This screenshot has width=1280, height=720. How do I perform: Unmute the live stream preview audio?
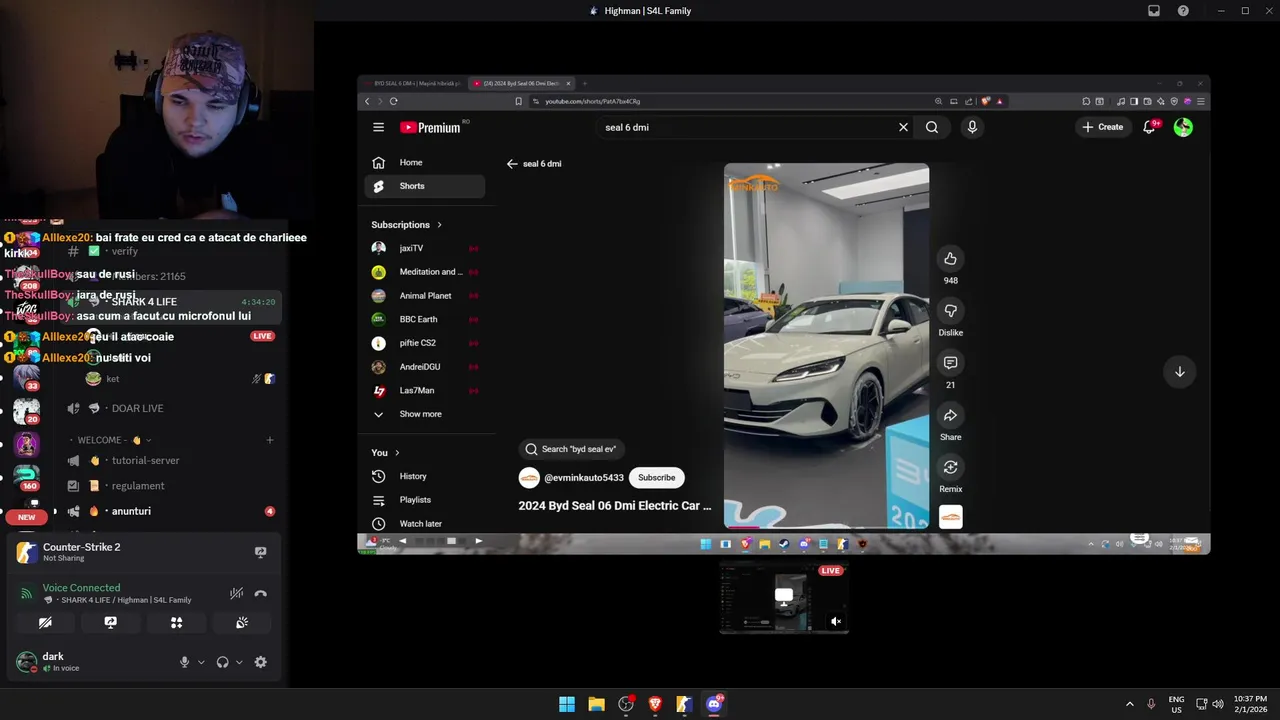pos(836,621)
